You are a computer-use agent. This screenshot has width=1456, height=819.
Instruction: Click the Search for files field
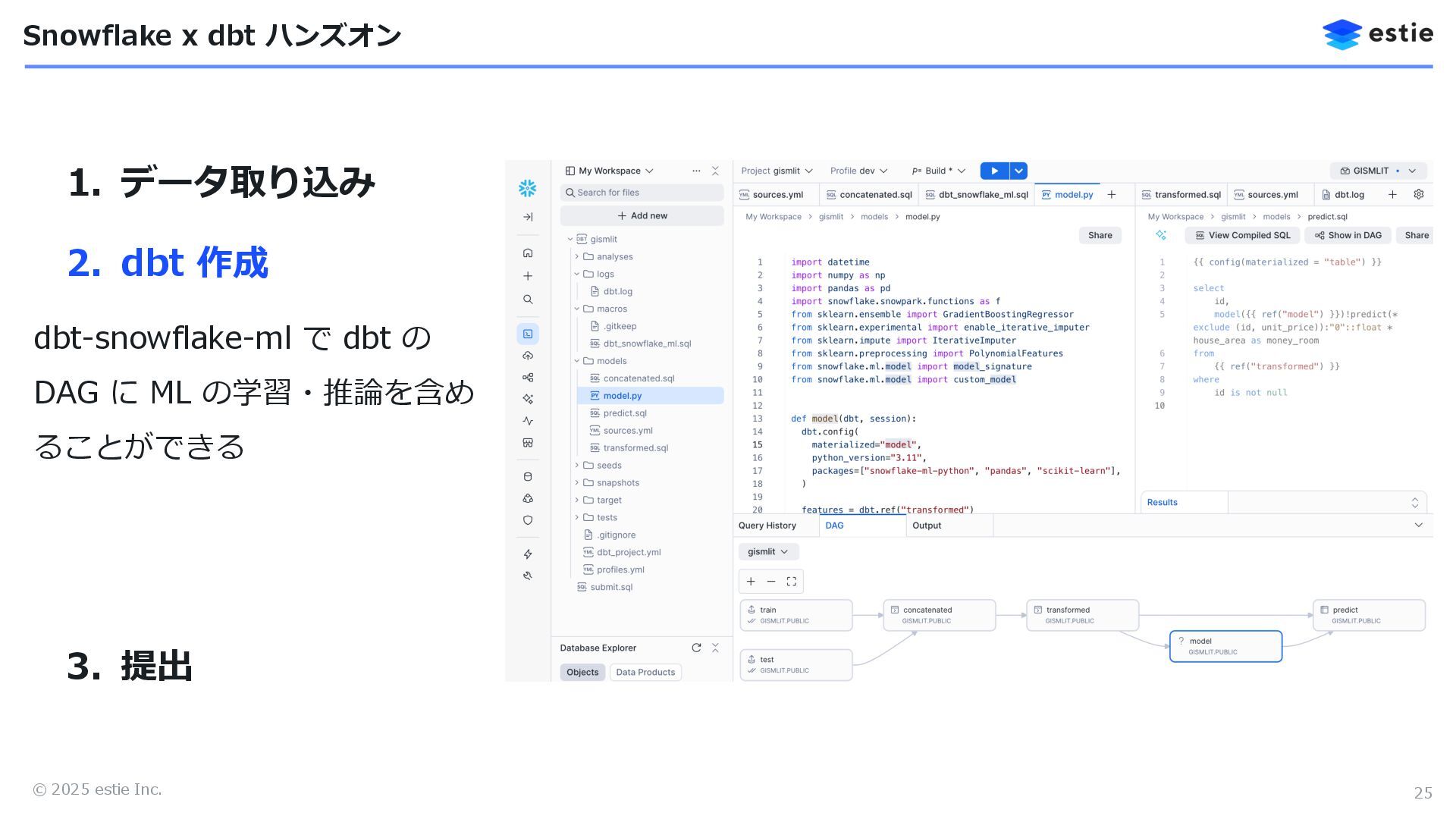click(x=642, y=193)
